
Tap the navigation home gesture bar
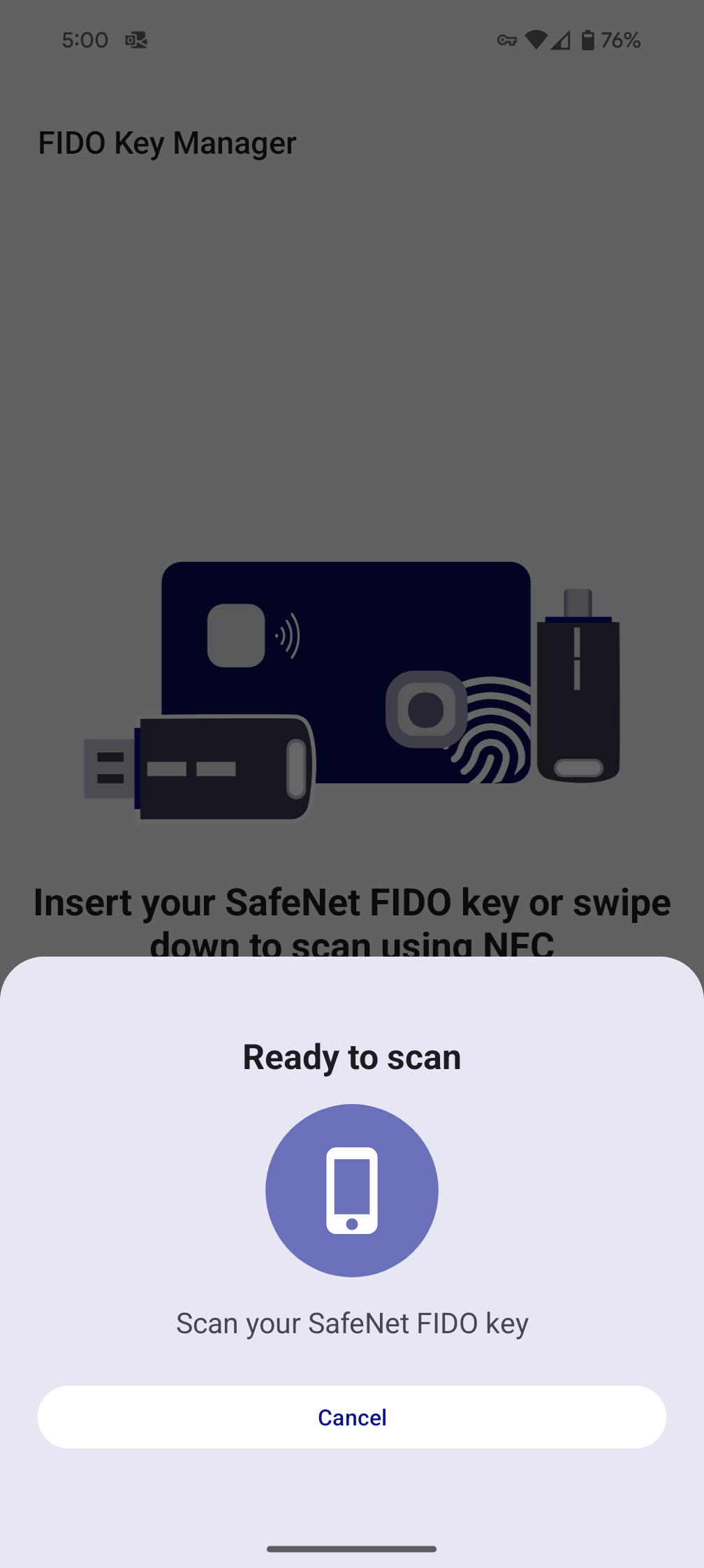click(x=352, y=1549)
